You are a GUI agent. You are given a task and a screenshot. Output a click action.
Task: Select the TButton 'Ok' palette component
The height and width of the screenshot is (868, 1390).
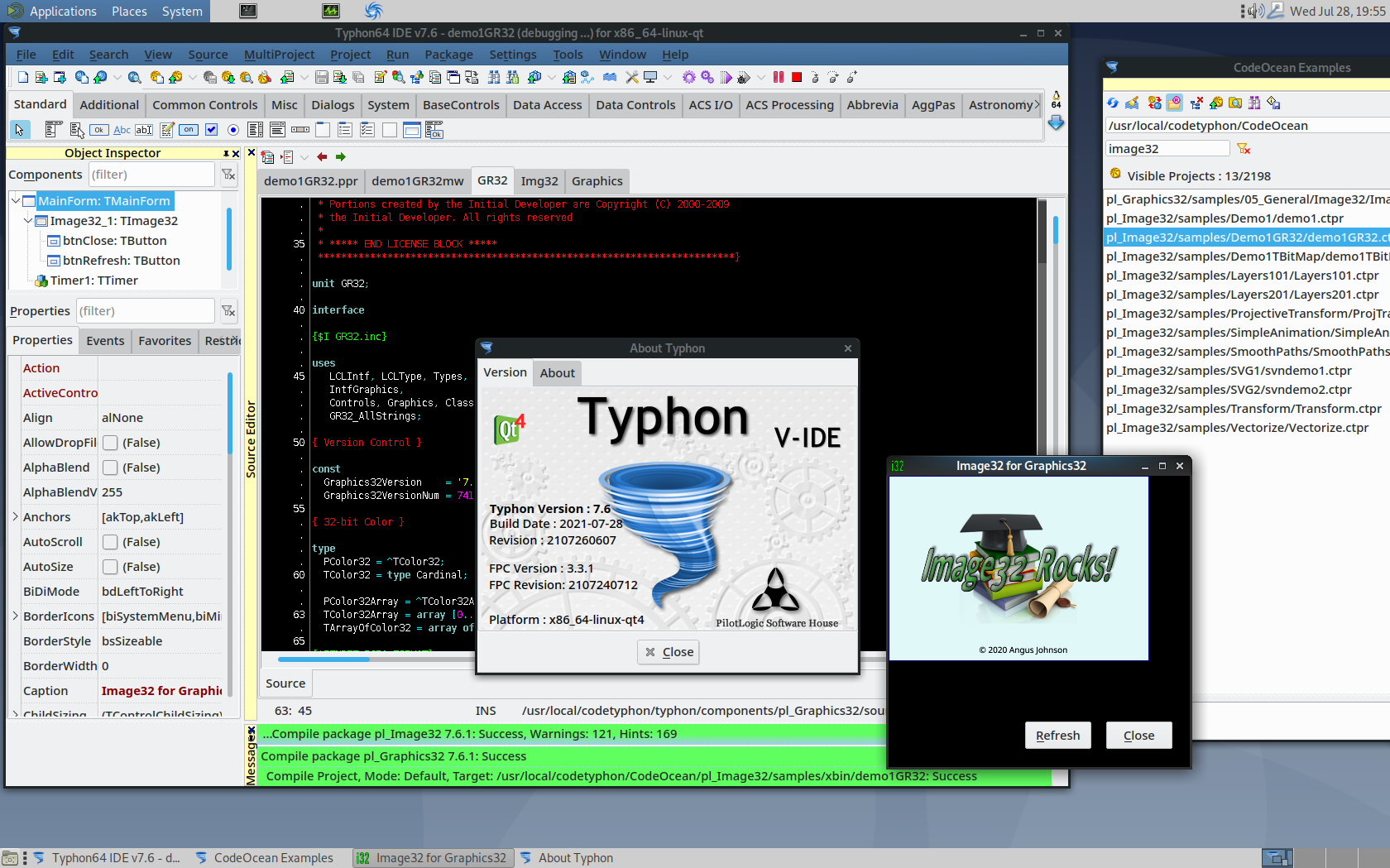(x=99, y=130)
